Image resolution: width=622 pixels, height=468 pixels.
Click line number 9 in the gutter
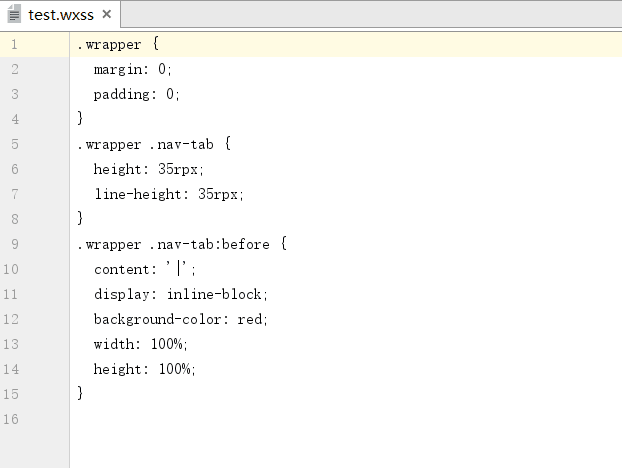(x=14, y=244)
